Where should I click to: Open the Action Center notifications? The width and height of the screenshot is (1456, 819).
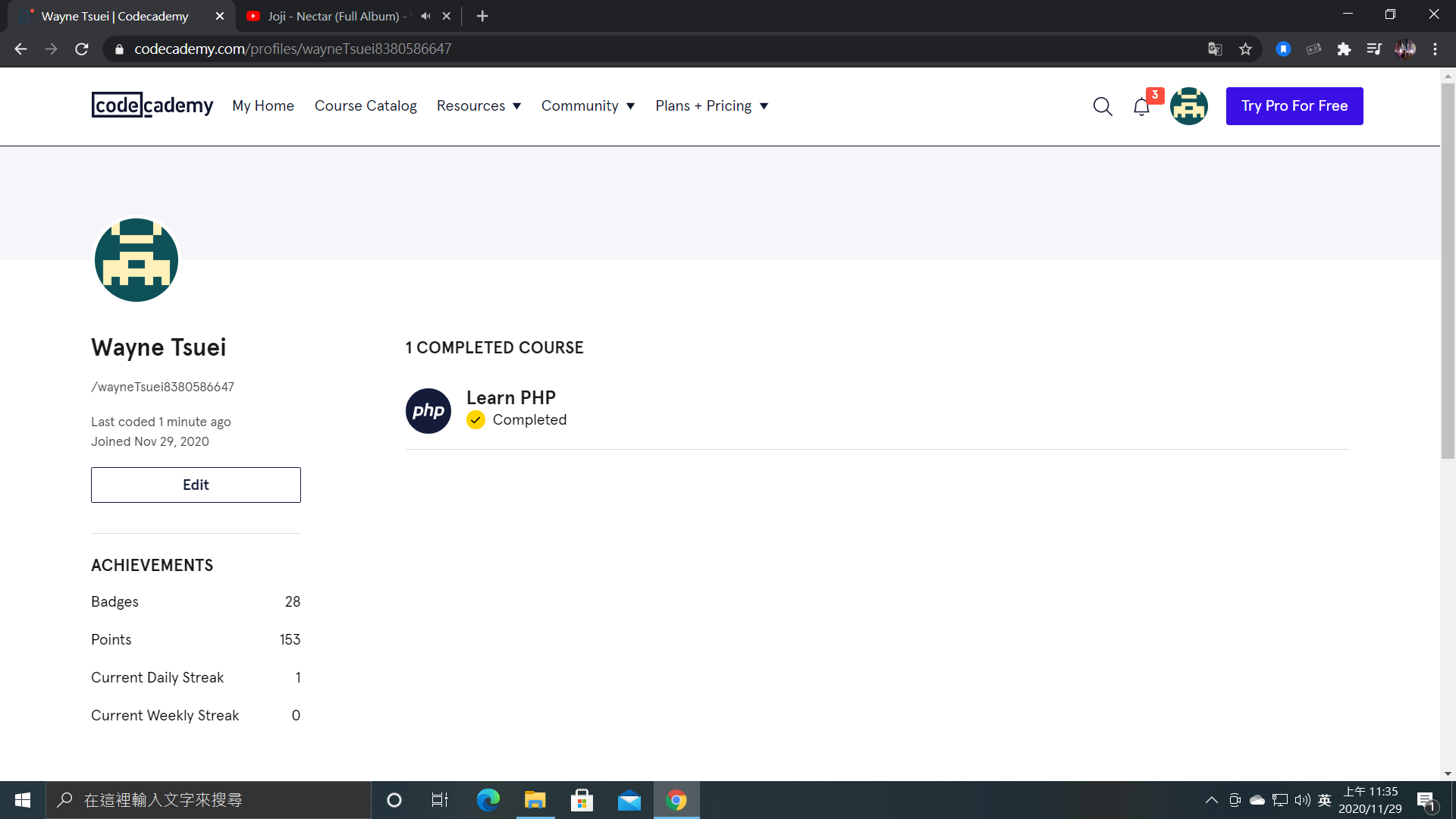[x=1426, y=800]
